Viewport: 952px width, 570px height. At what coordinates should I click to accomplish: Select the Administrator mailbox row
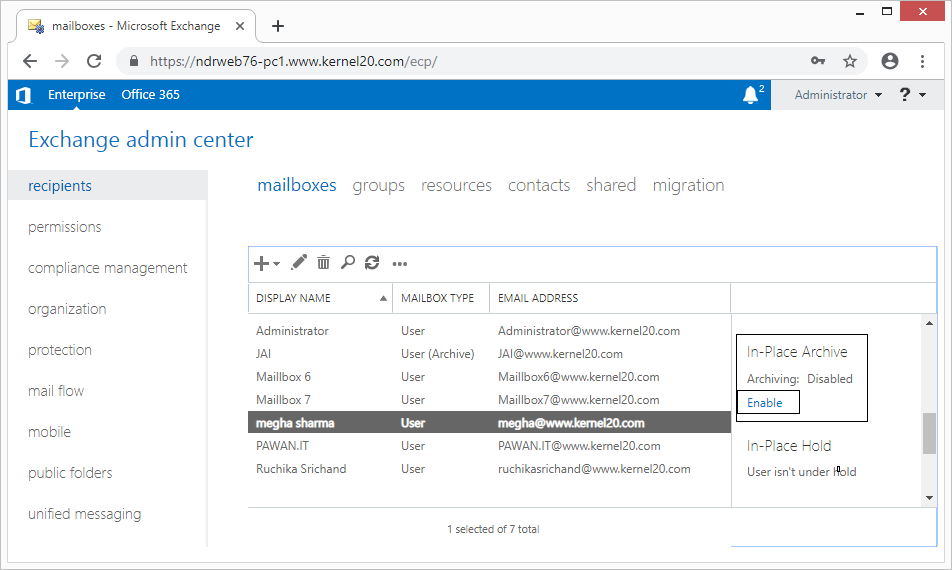point(489,331)
